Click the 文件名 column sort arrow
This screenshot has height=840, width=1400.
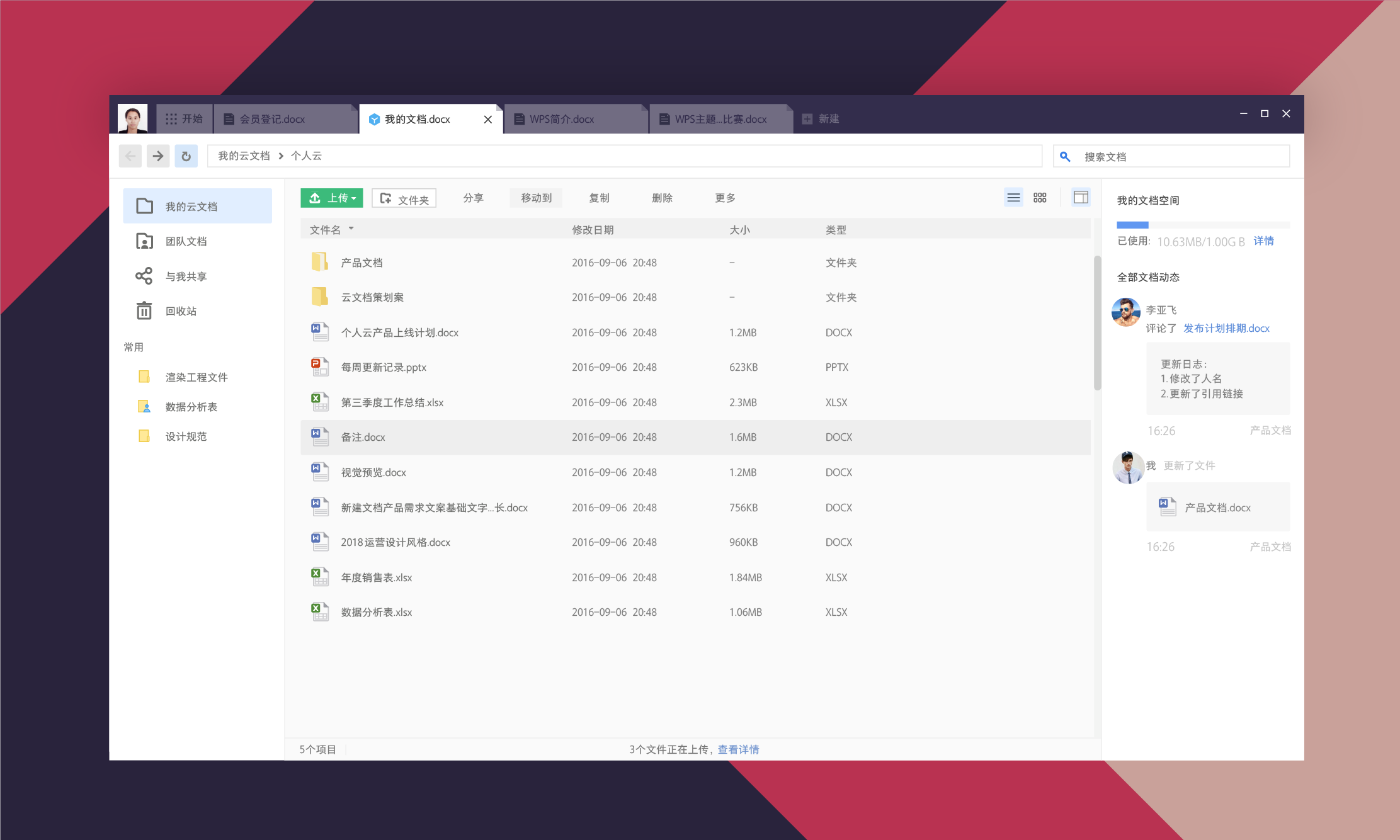351,229
